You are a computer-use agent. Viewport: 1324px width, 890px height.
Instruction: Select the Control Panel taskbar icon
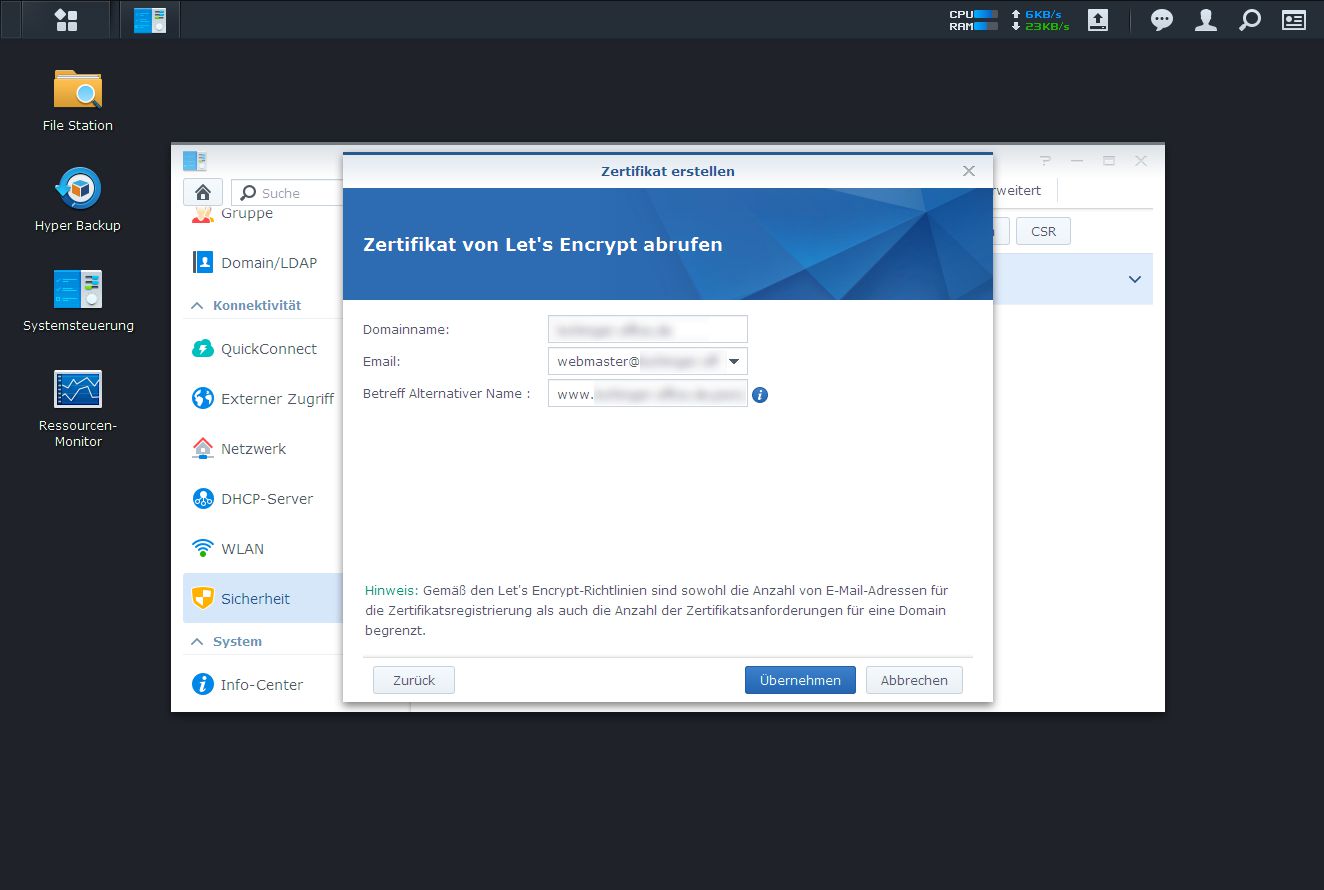(150, 20)
